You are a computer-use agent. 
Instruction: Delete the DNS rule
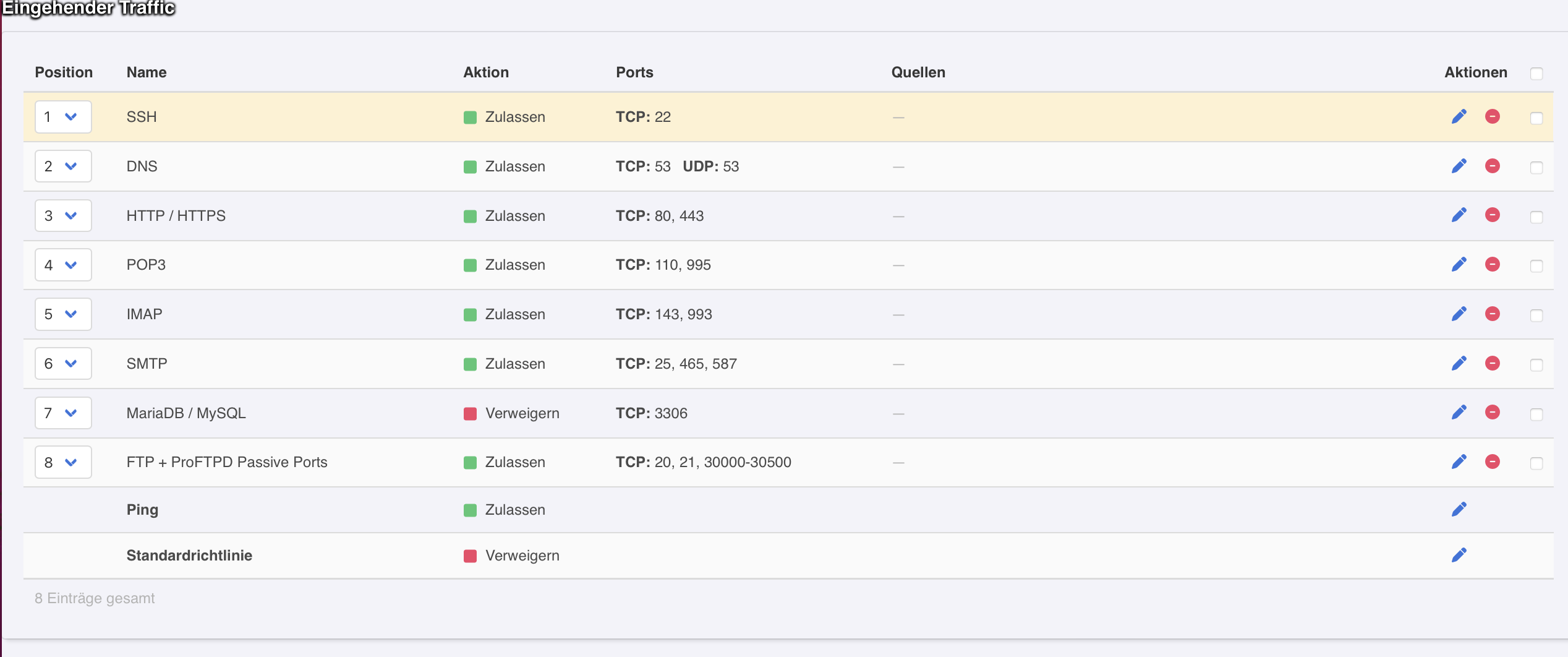pyautogui.click(x=1492, y=166)
